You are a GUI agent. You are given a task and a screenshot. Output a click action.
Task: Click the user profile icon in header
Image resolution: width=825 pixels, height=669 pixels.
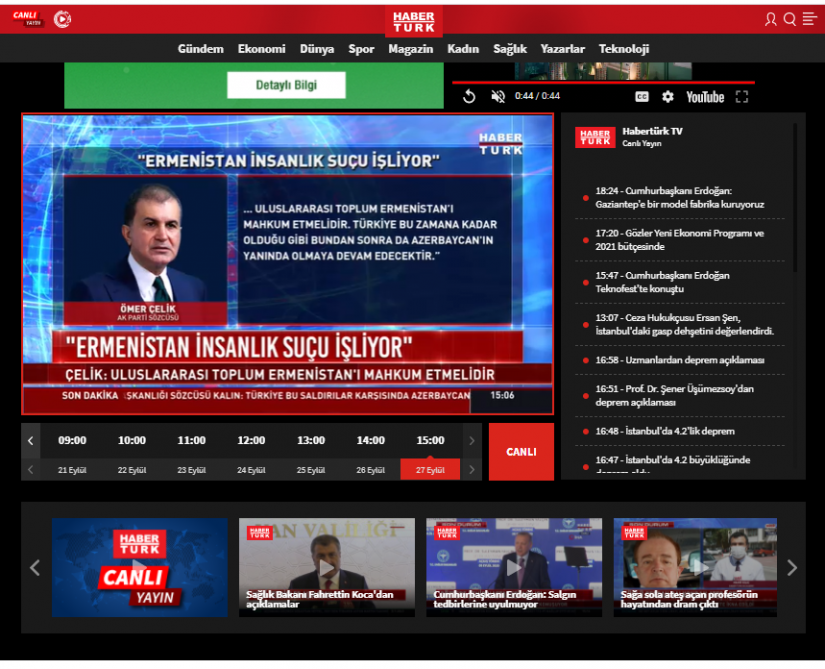(770, 19)
